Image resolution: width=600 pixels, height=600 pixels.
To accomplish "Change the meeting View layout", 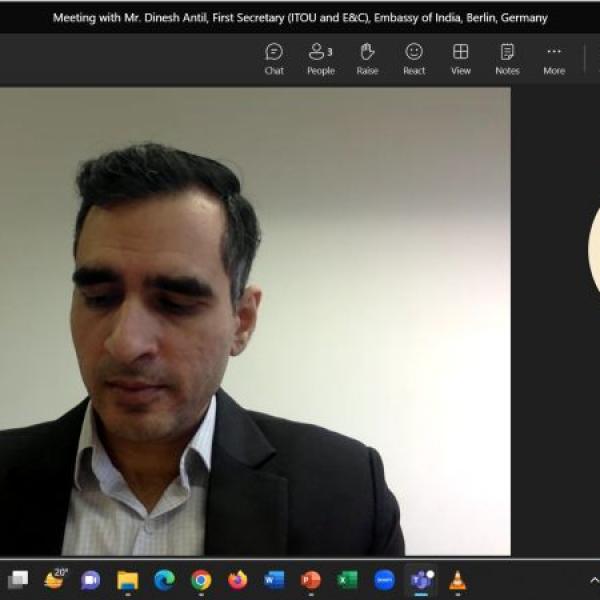I will click(x=461, y=59).
